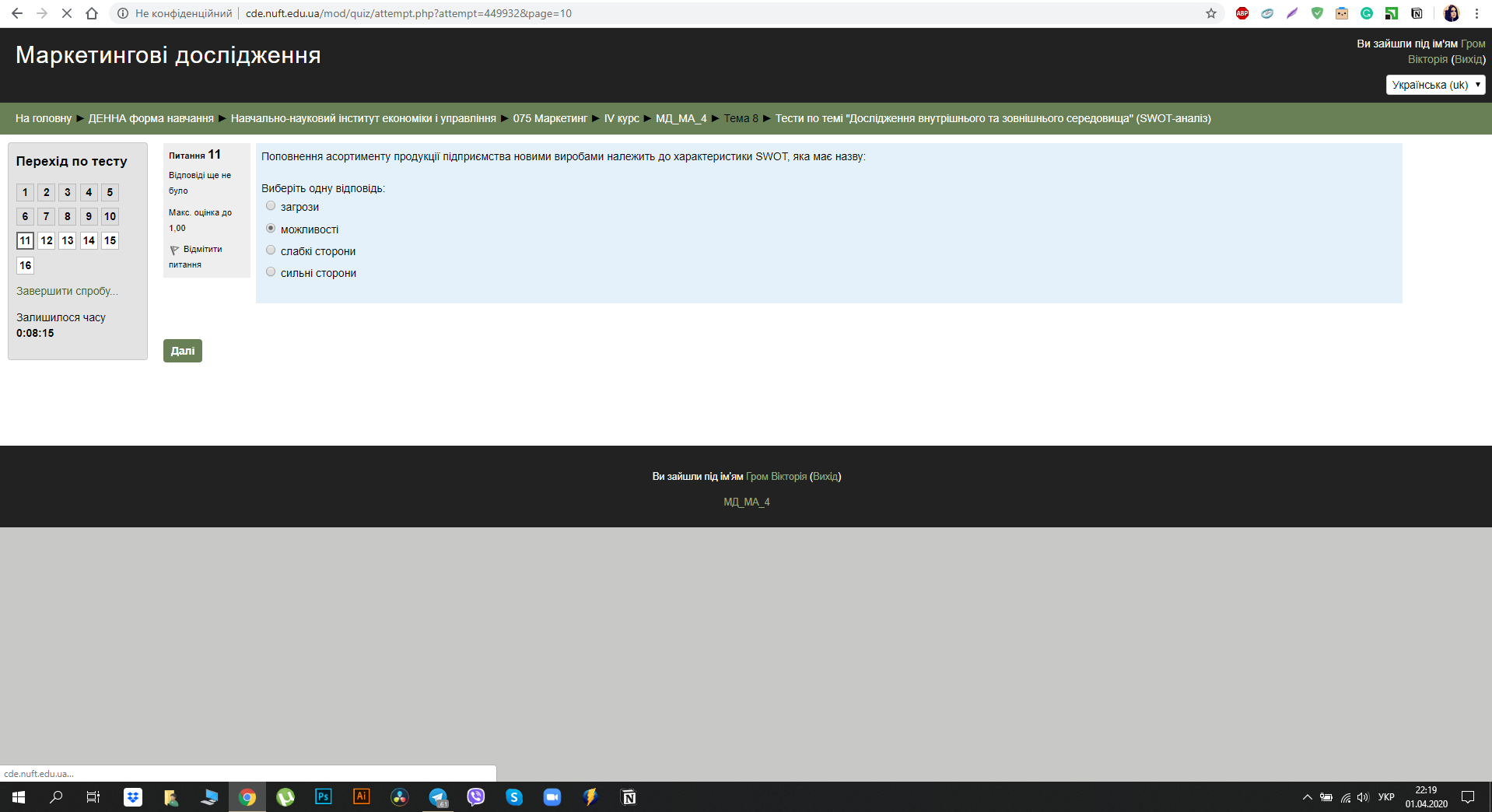Image resolution: width=1492 pixels, height=812 pixels.
Task: Bookmark this page with the star icon
Action: click(x=1211, y=13)
